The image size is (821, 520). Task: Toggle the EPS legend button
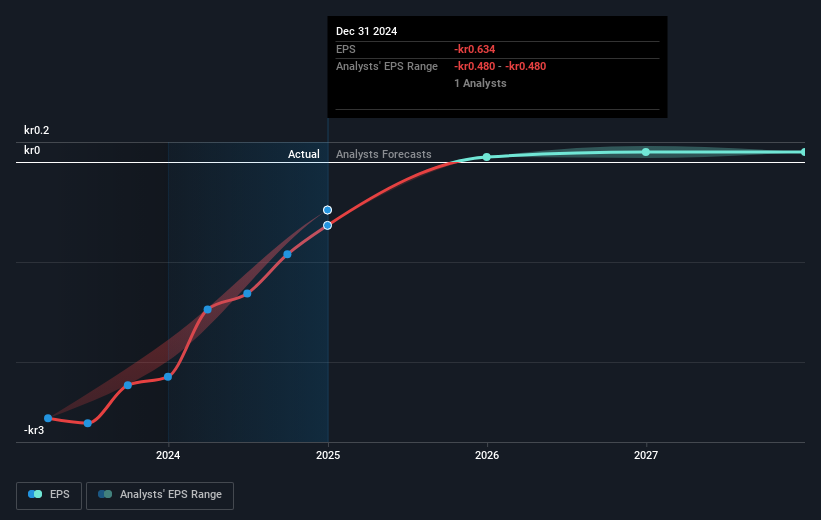coord(49,495)
